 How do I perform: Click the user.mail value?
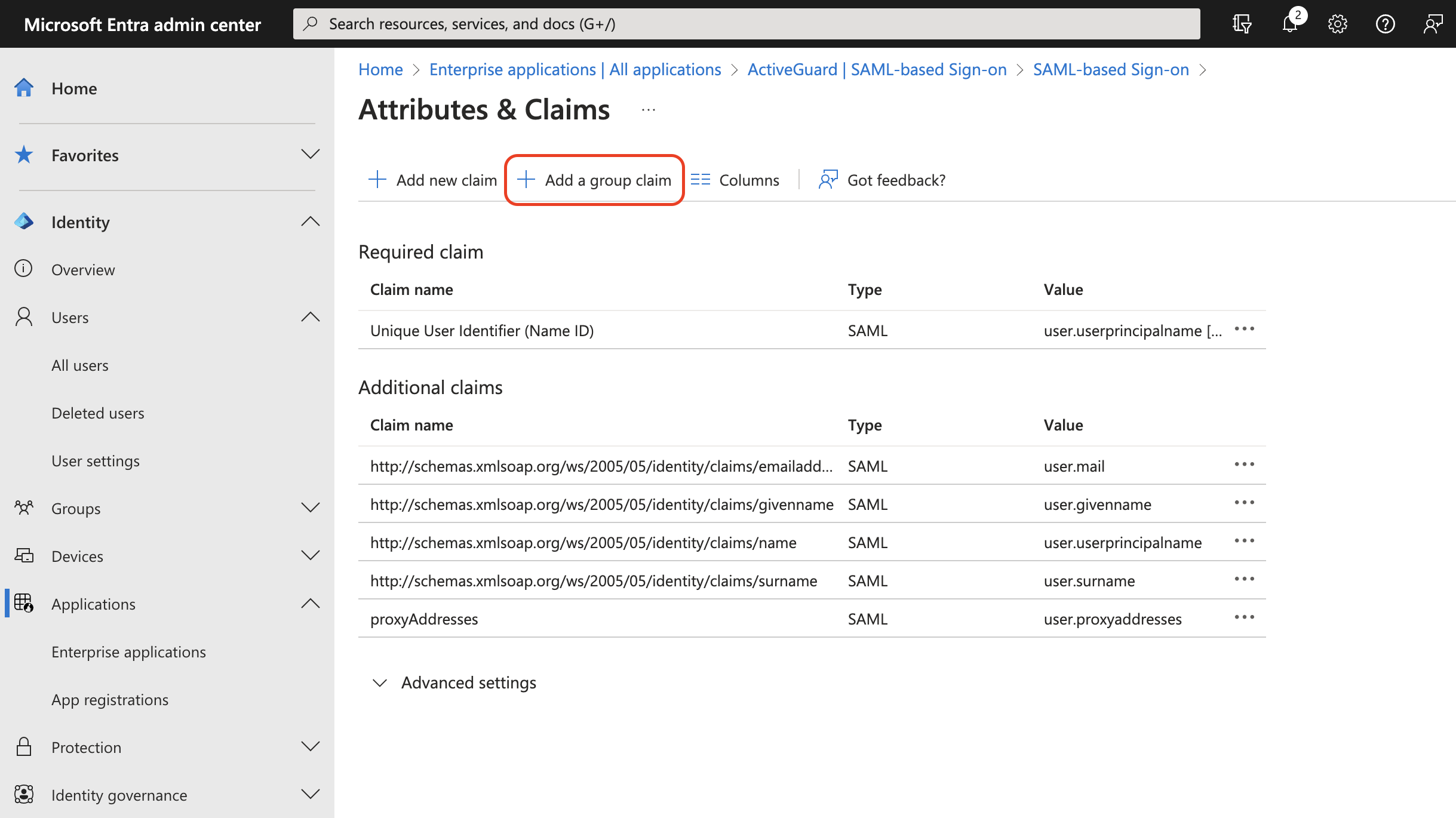[1074, 466]
